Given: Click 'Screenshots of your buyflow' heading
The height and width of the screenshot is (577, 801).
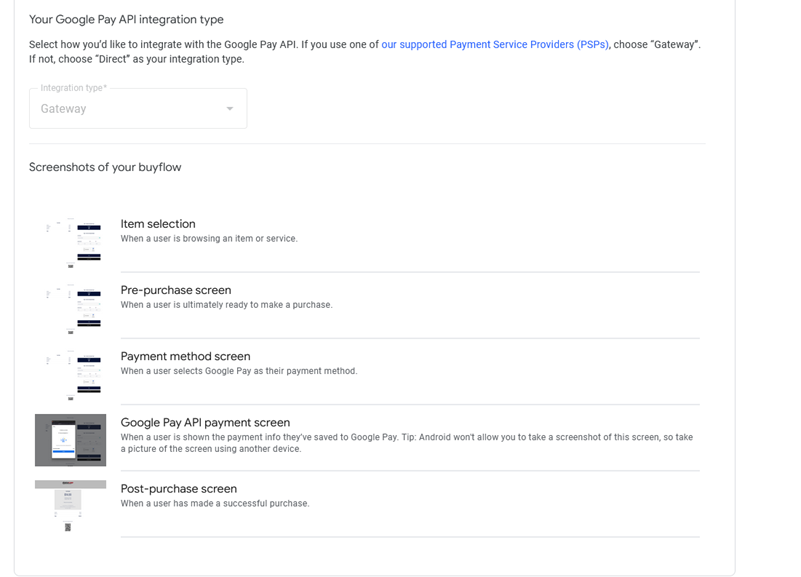Looking at the screenshot, I should pyautogui.click(x=105, y=167).
